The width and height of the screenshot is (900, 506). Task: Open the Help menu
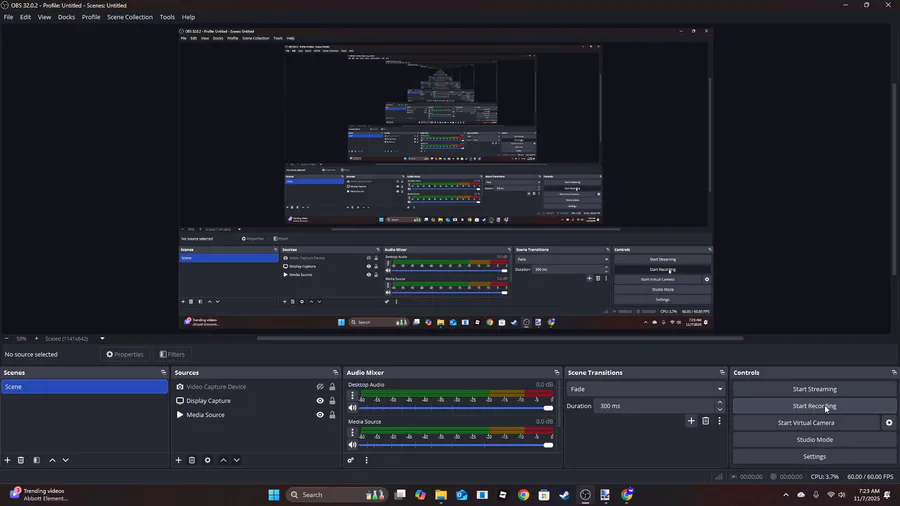(188, 17)
